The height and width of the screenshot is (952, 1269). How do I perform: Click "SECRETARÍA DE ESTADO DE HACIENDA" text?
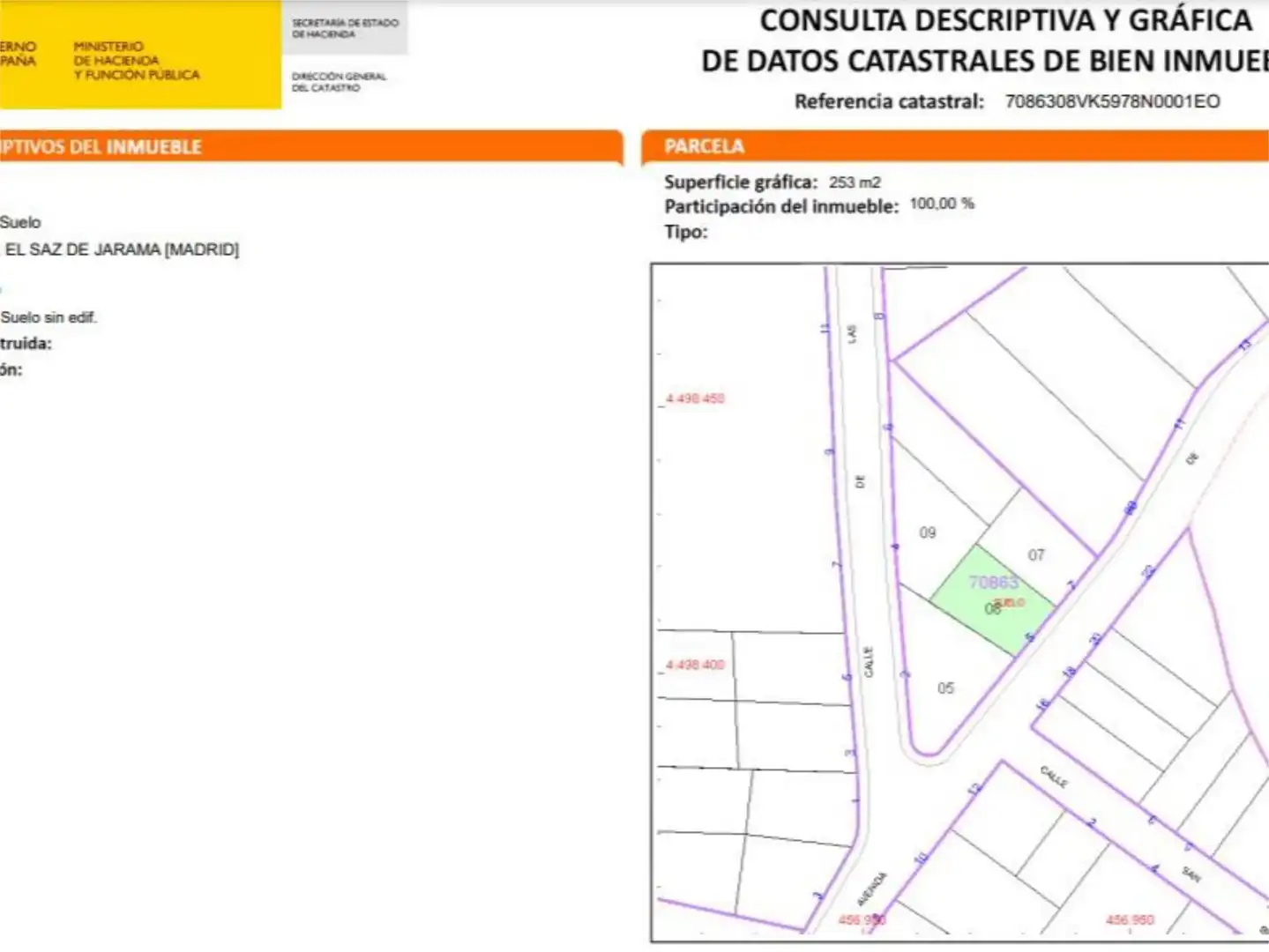pyautogui.click(x=345, y=28)
